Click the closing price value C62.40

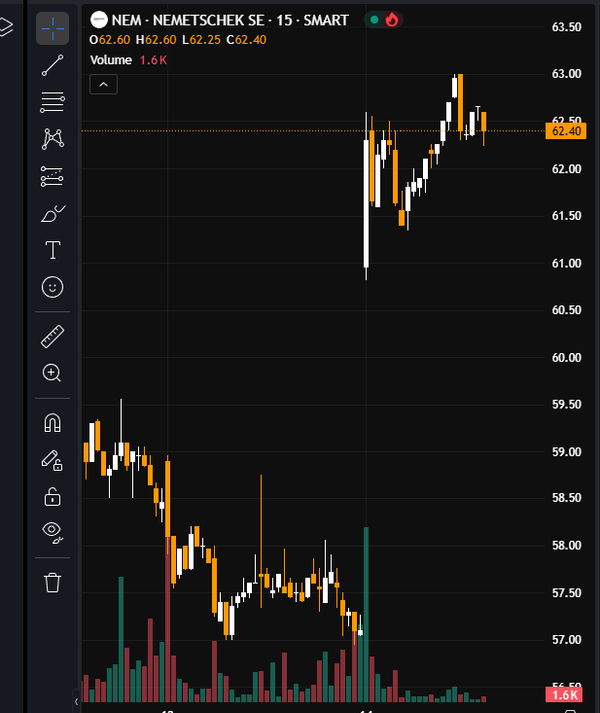[x=246, y=40]
